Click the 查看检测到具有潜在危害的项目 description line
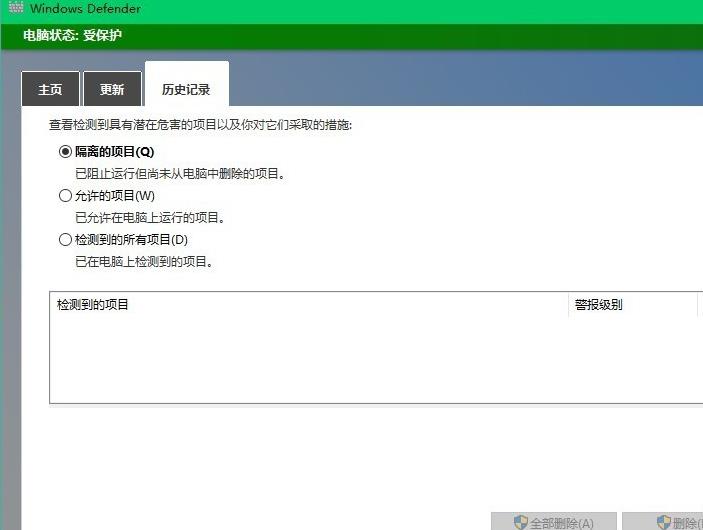Screen dimensions: 703x530 (200, 125)
